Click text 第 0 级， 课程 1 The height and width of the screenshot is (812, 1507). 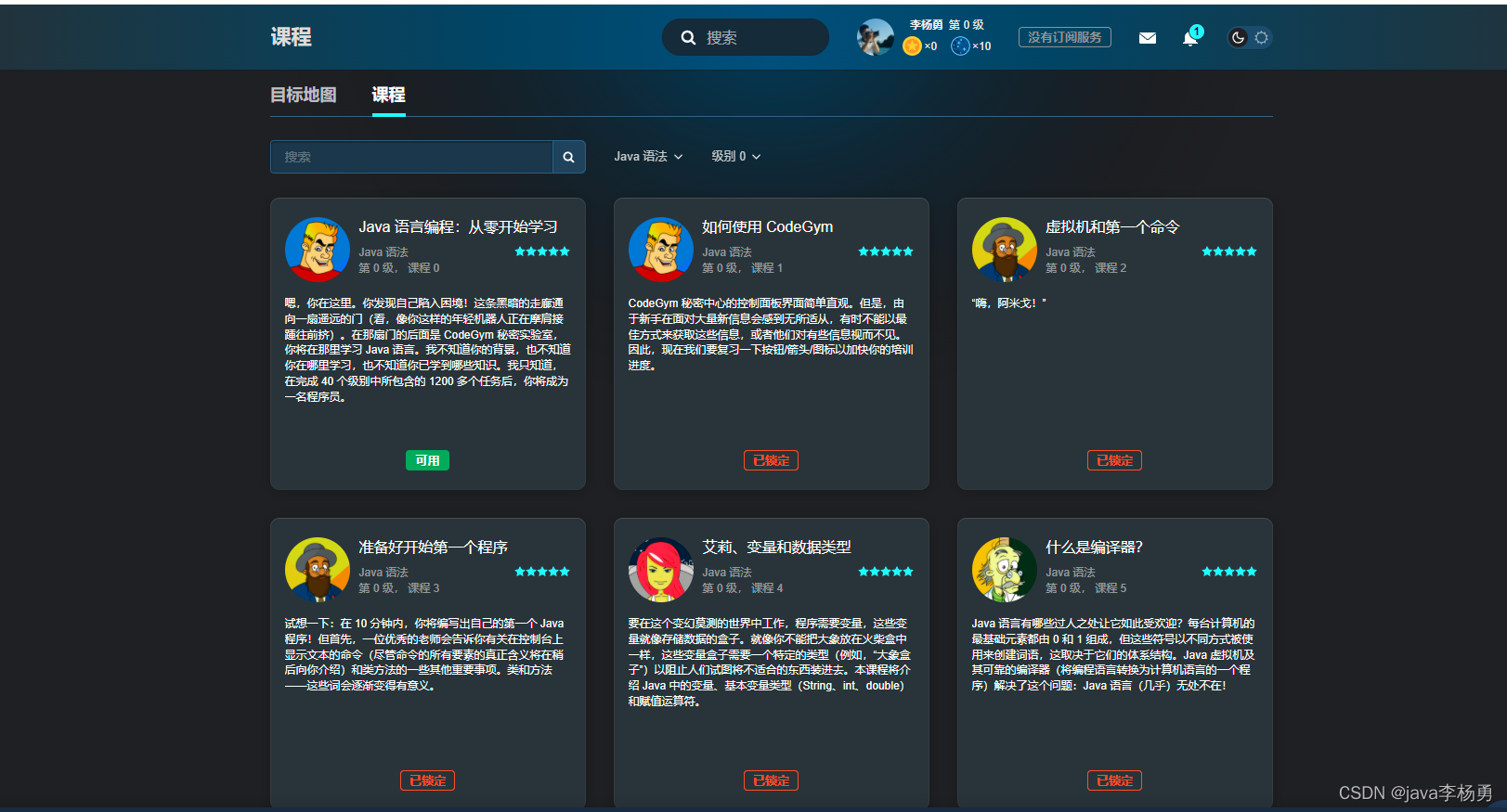(x=743, y=268)
